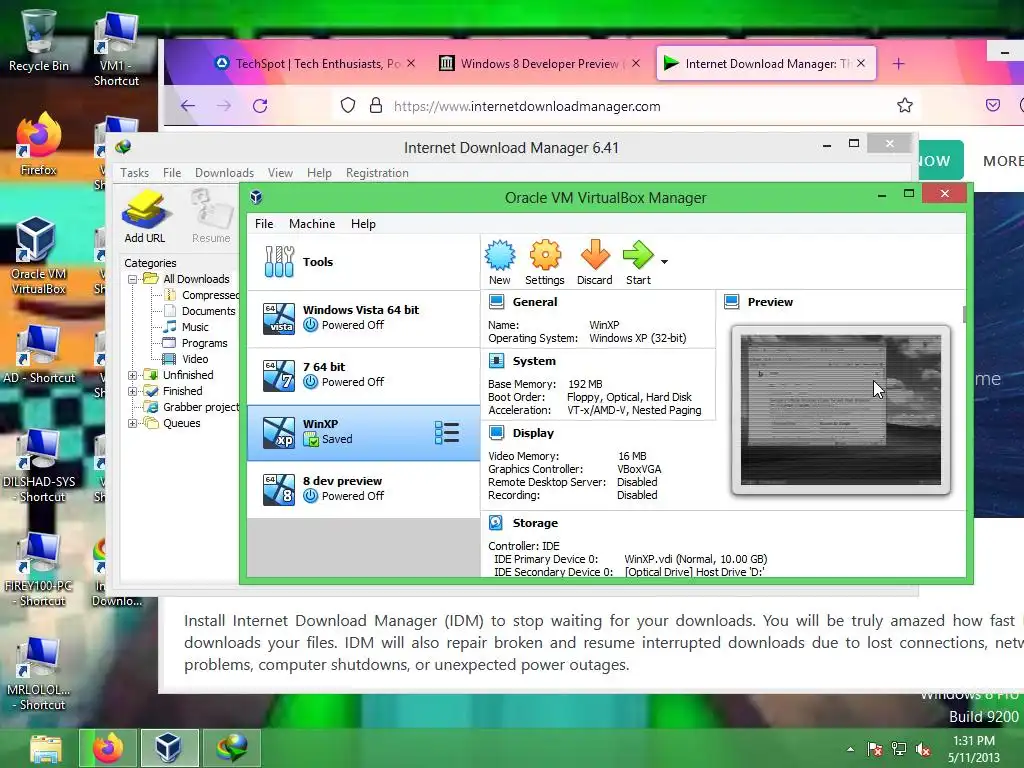This screenshot has height=768, width=1024.
Task: Select the 8 dev preview machine
Action: [364, 489]
